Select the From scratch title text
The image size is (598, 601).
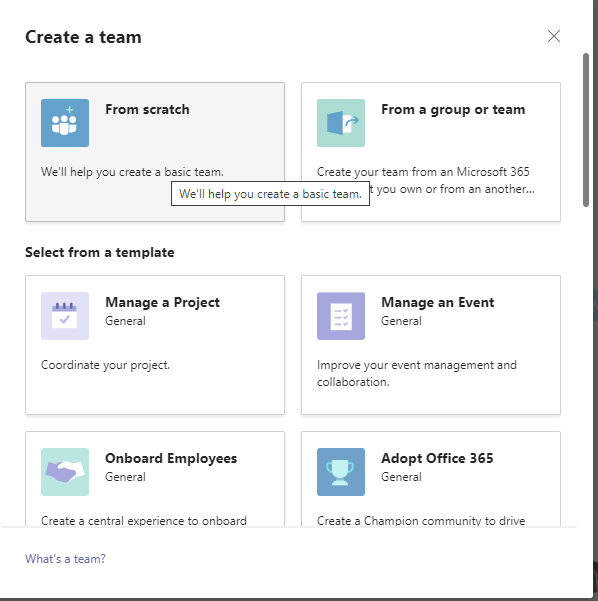[x=147, y=110]
